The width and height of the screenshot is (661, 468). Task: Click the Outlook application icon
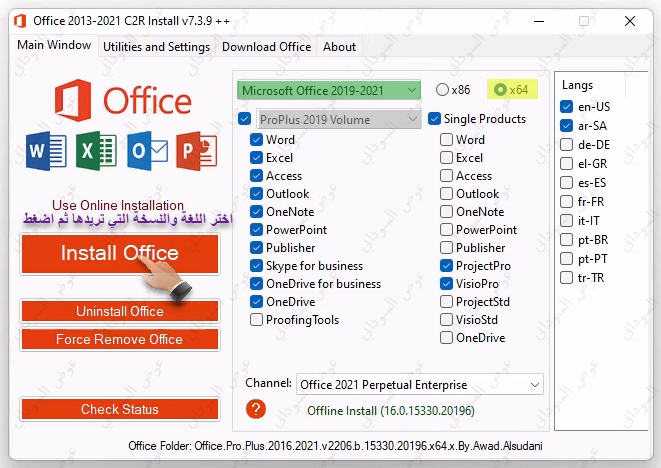tap(147, 151)
